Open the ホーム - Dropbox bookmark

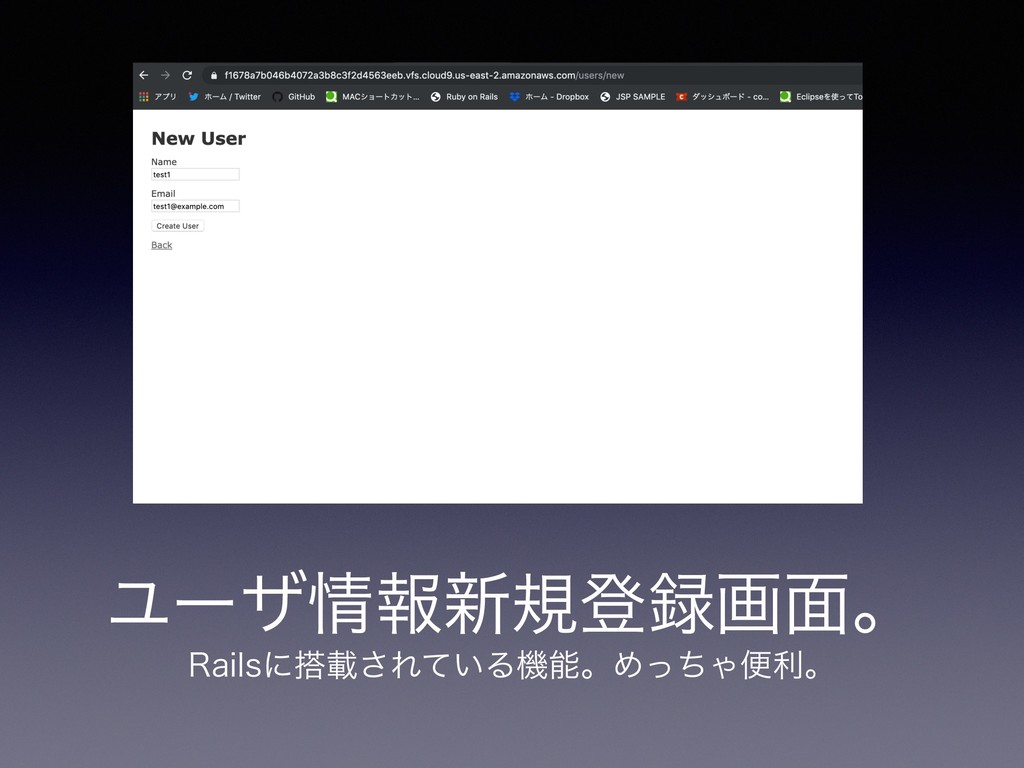pyautogui.click(x=549, y=97)
